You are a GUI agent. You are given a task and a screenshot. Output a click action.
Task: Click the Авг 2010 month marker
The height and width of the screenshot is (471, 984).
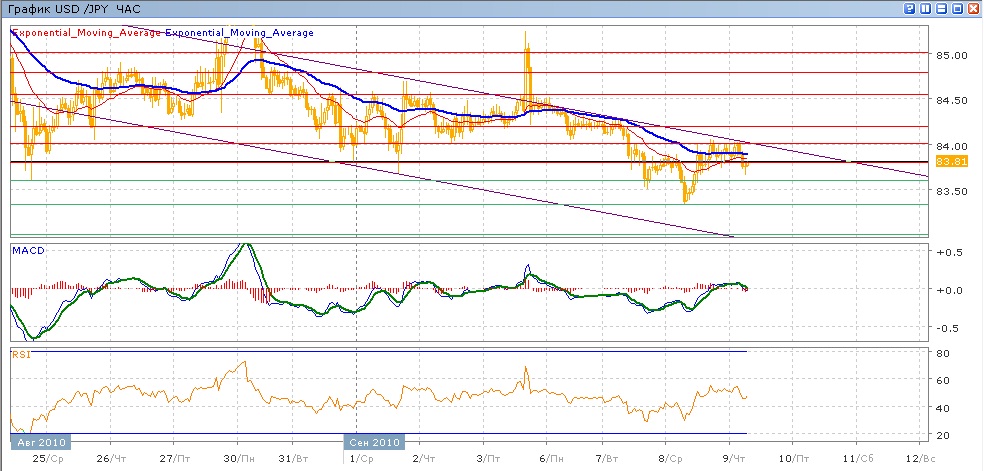coord(39,441)
